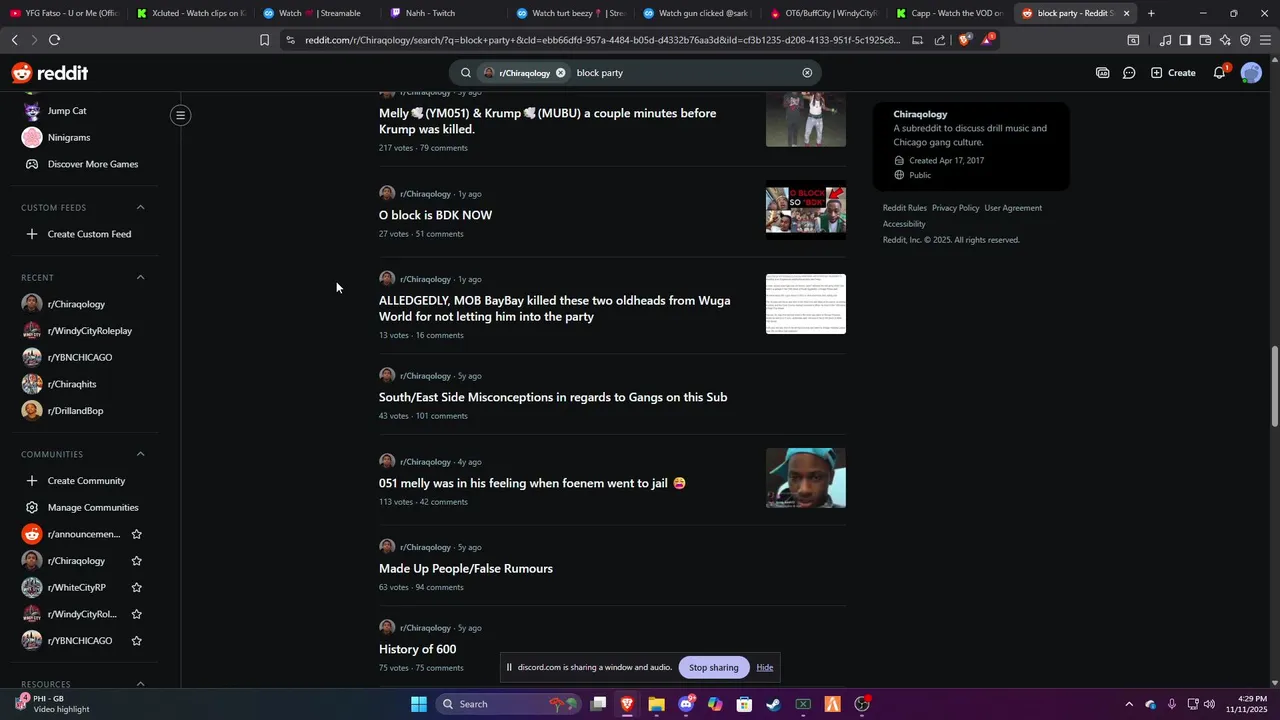Open the Reddit home logo
This screenshot has height=720, width=1280.
click(x=50, y=73)
